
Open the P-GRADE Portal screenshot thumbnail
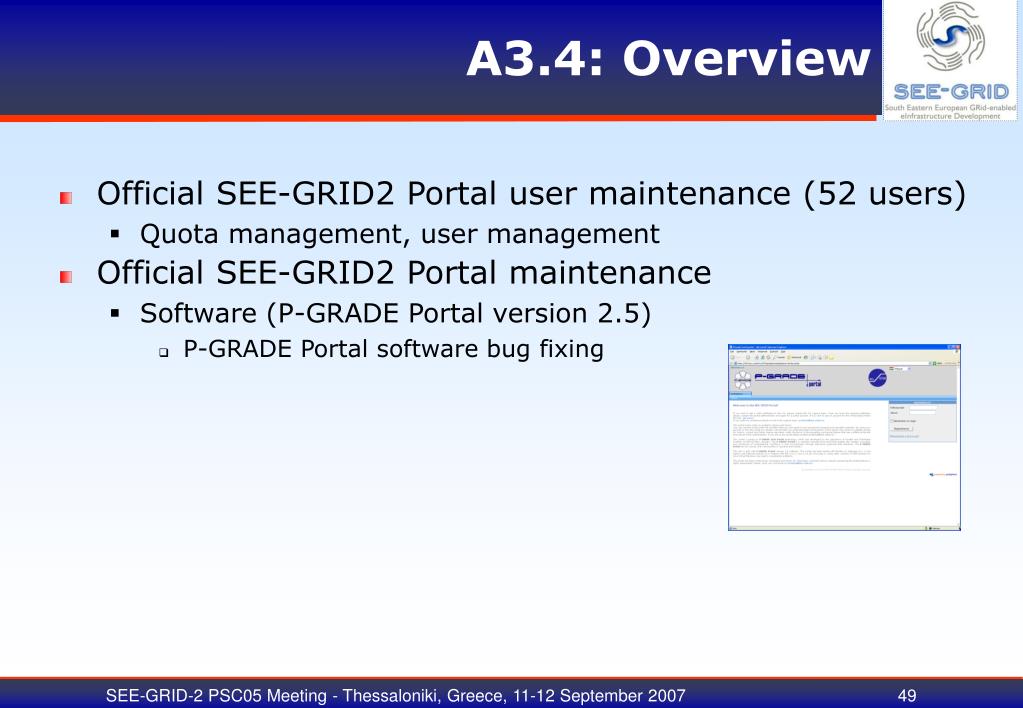(844, 437)
